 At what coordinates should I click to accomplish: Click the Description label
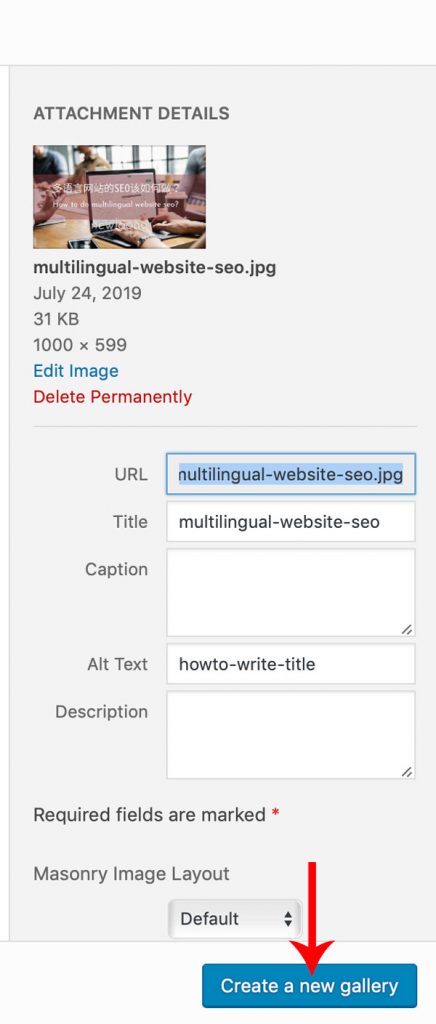(101, 712)
